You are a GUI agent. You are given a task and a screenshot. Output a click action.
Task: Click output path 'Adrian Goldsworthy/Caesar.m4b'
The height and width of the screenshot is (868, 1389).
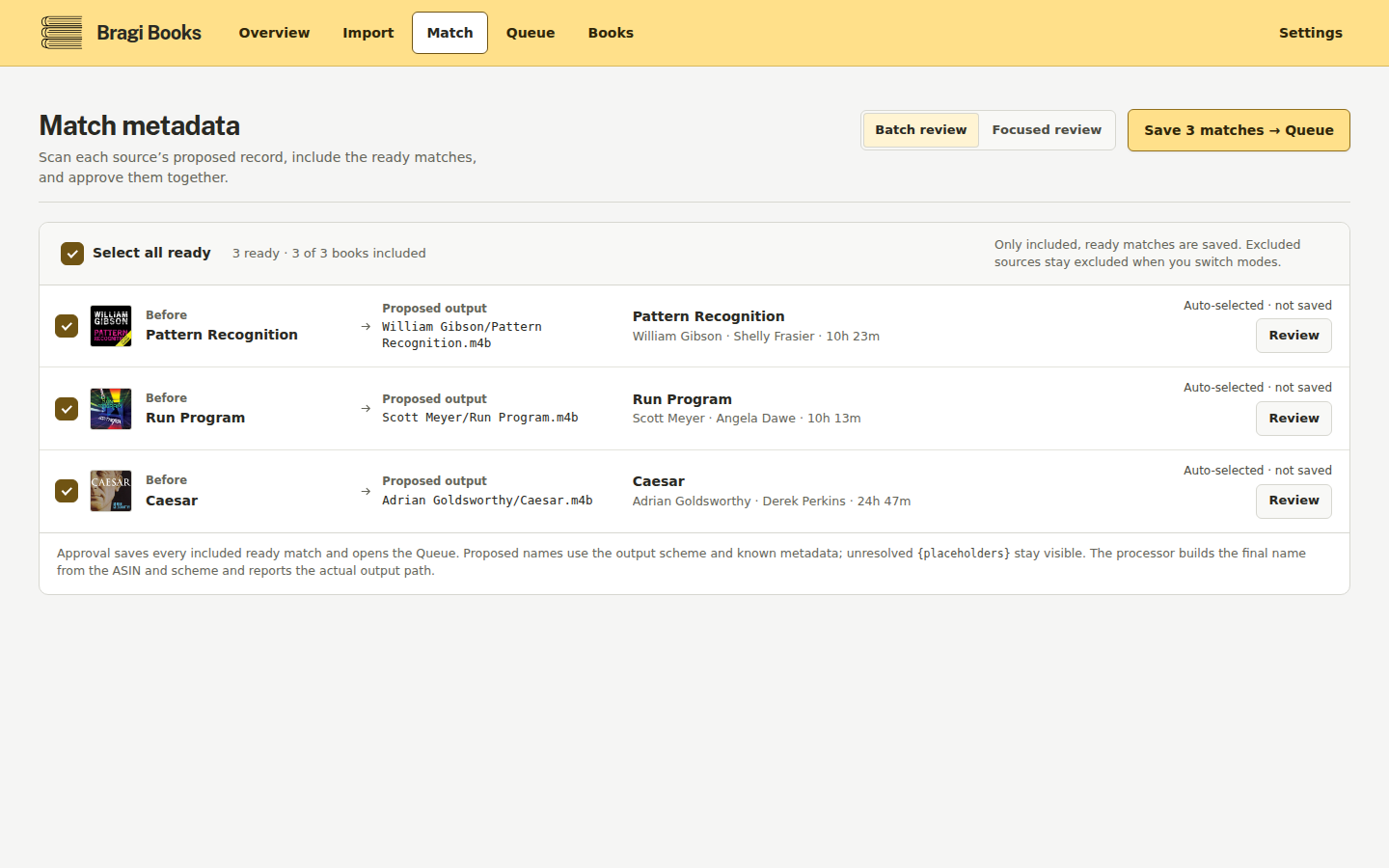tap(487, 501)
